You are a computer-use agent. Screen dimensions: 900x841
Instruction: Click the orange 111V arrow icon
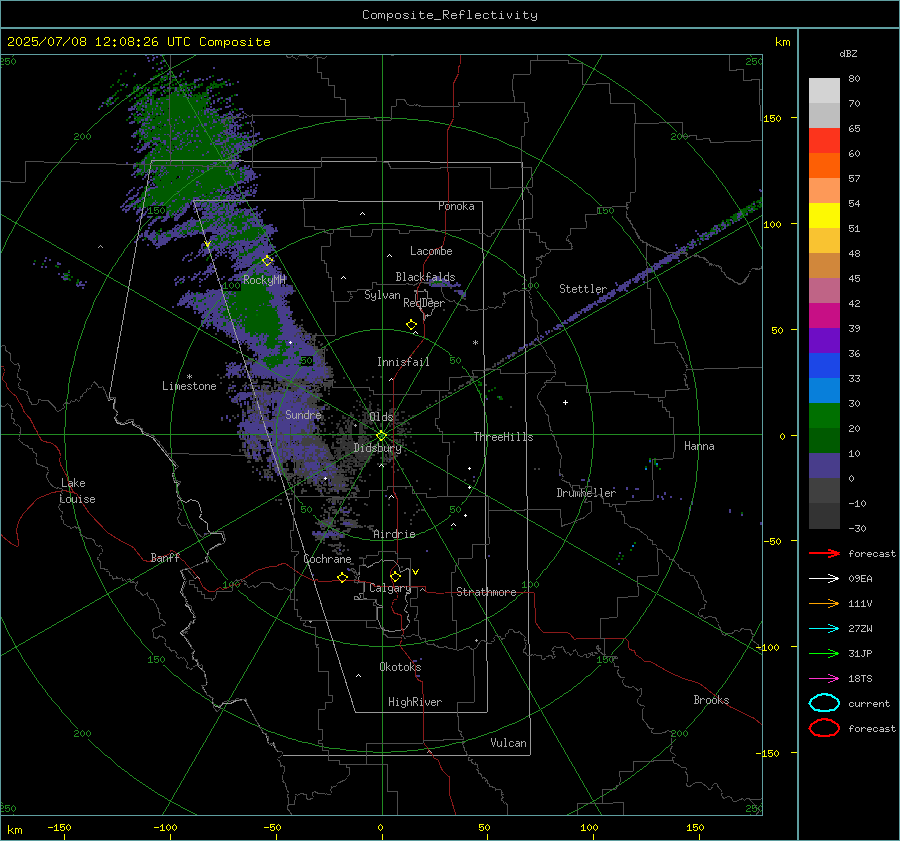tap(824, 603)
